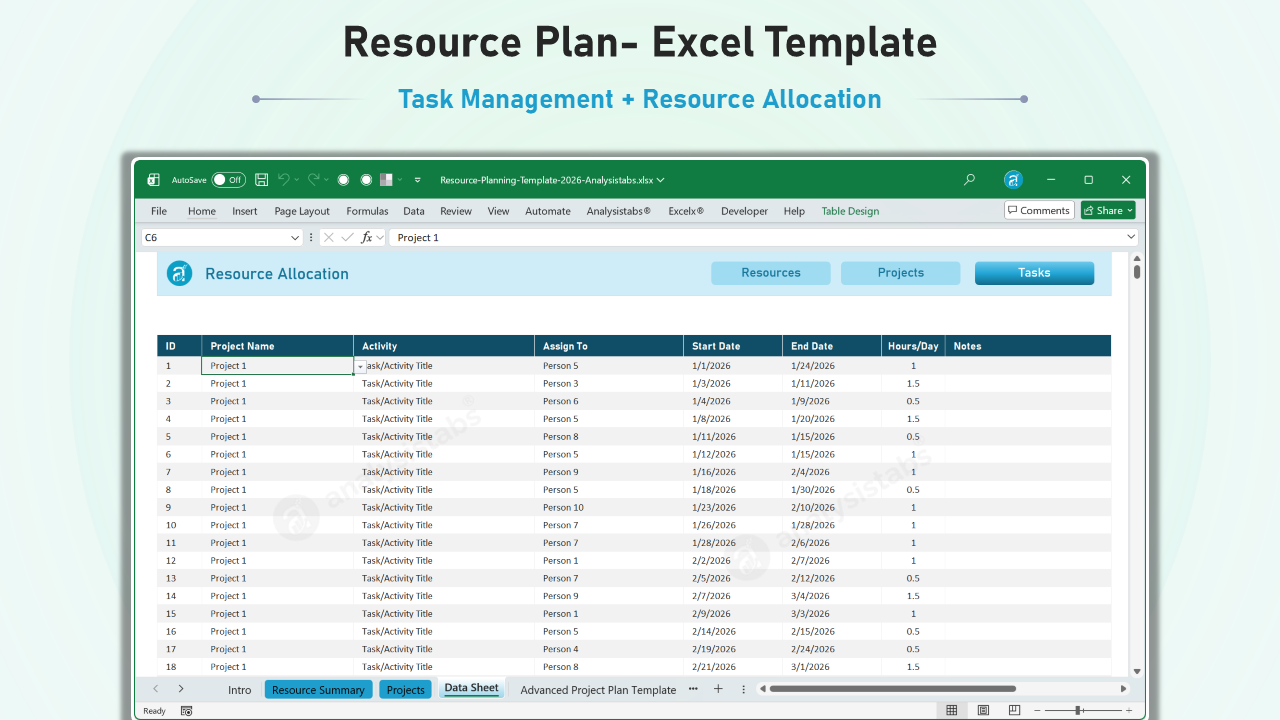Click the macro recording icon in the status bar
The width and height of the screenshot is (1280, 720).
coord(186,710)
